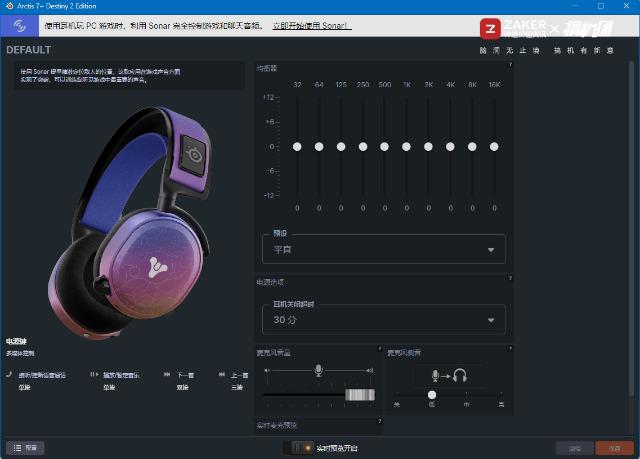Click the phone call icon under multimedia controls
The image size is (640, 459).
click(9, 374)
